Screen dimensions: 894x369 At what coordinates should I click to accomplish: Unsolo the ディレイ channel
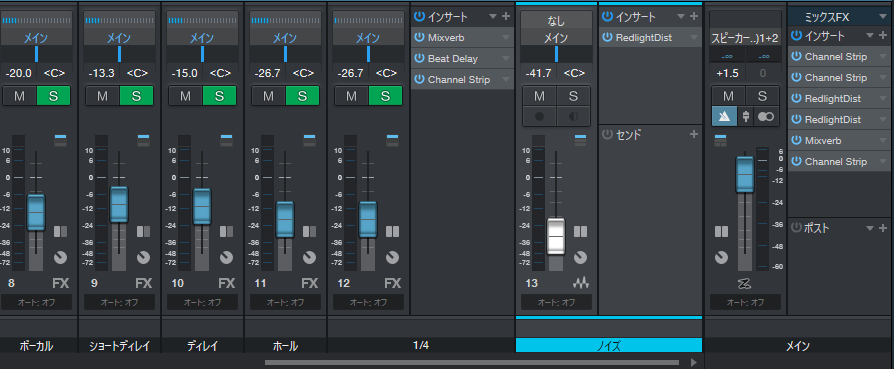pos(219,96)
